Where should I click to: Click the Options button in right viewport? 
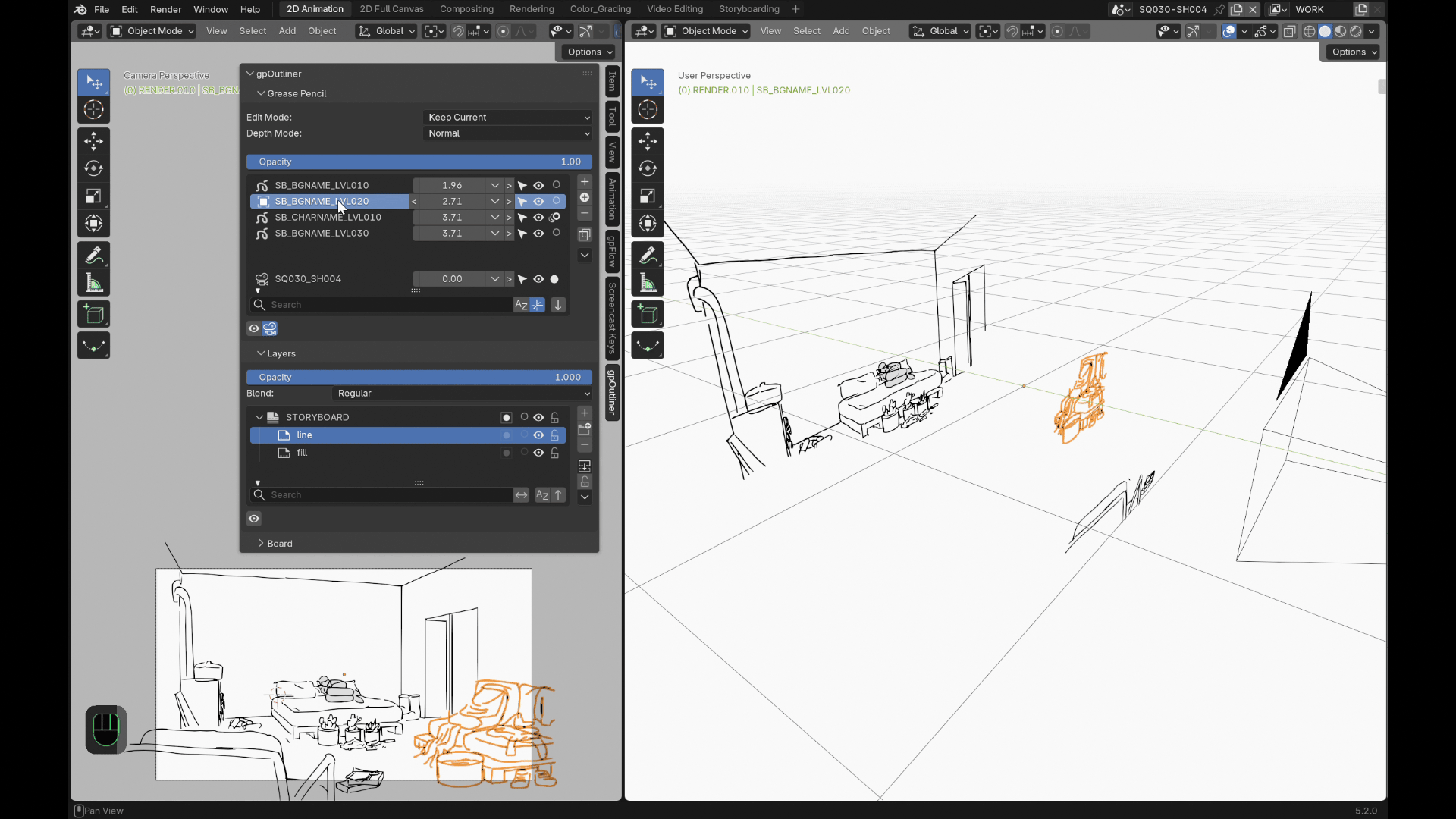pos(1353,52)
